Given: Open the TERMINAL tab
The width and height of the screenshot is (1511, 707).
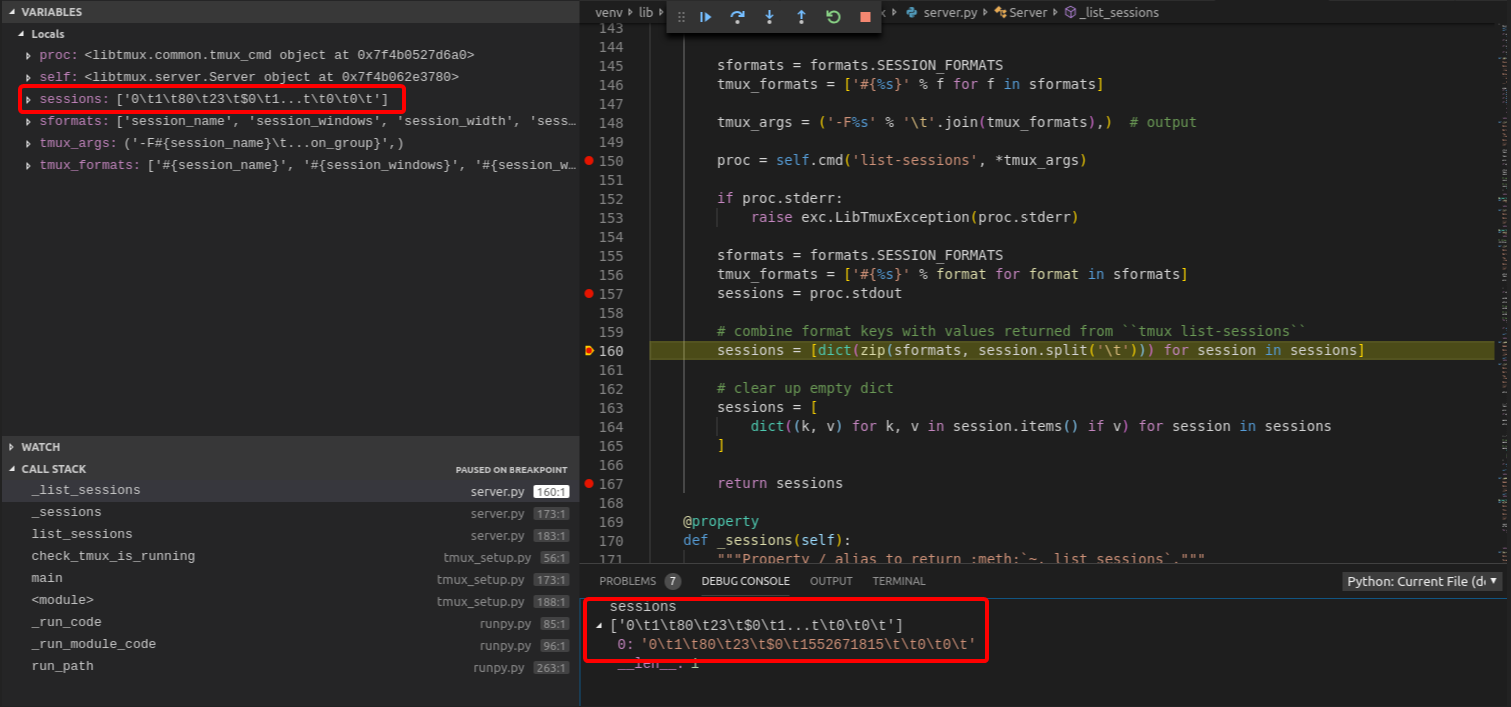Looking at the screenshot, I should coord(899,581).
